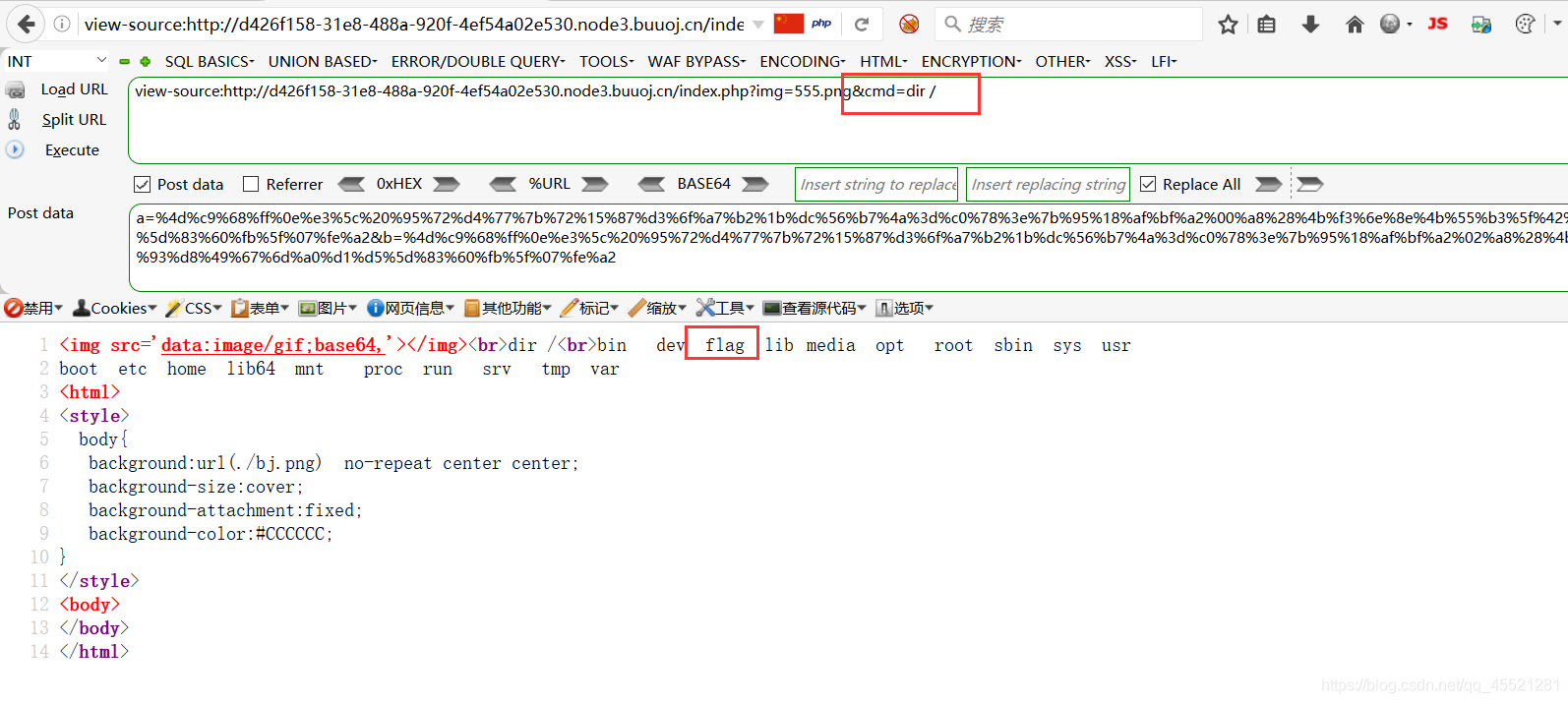Open the LFI menu in HackBar
Viewport: 1568px width, 703px height.
pos(1164,61)
